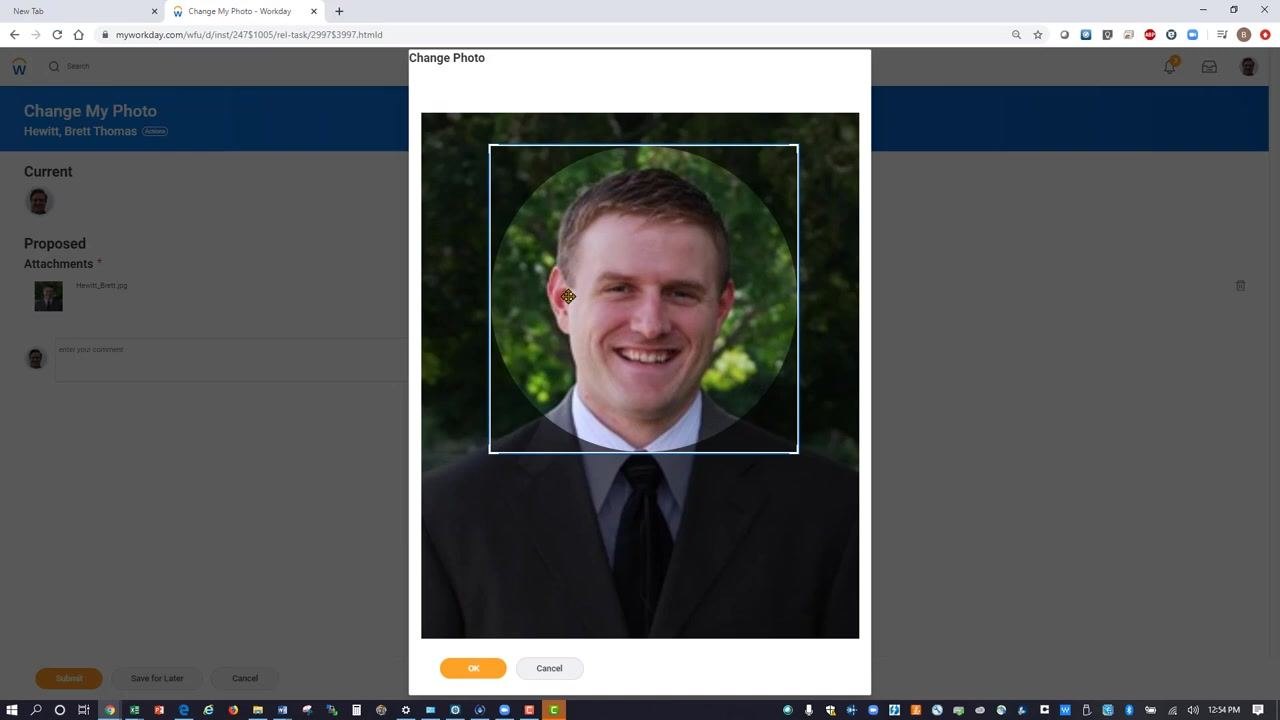The height and width of the screenshot is (720, 1280).
Task: Open Firefox from the taskbar
Action: [x=233, y=710]
